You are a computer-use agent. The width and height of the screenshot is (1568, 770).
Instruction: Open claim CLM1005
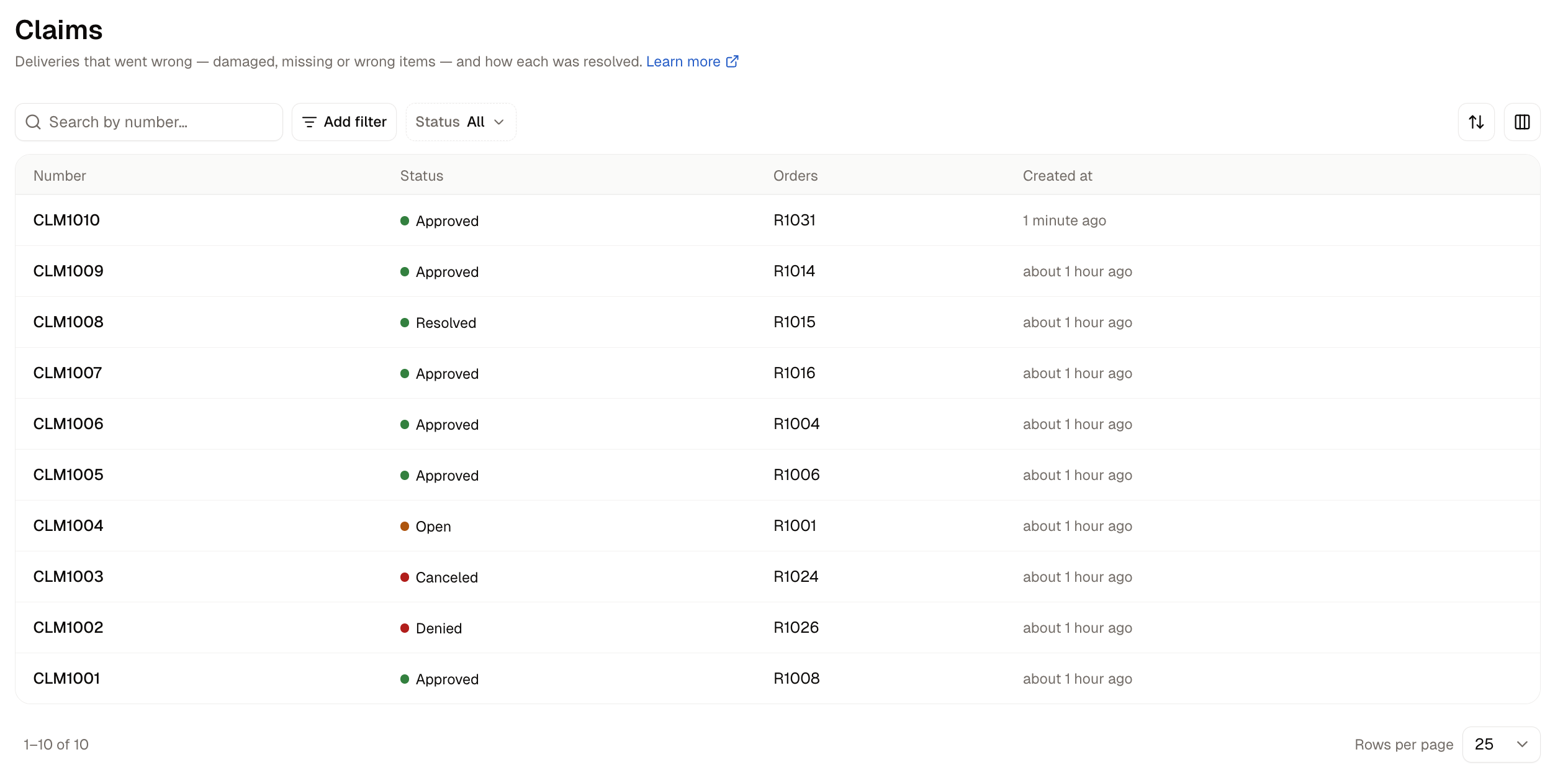68,475
